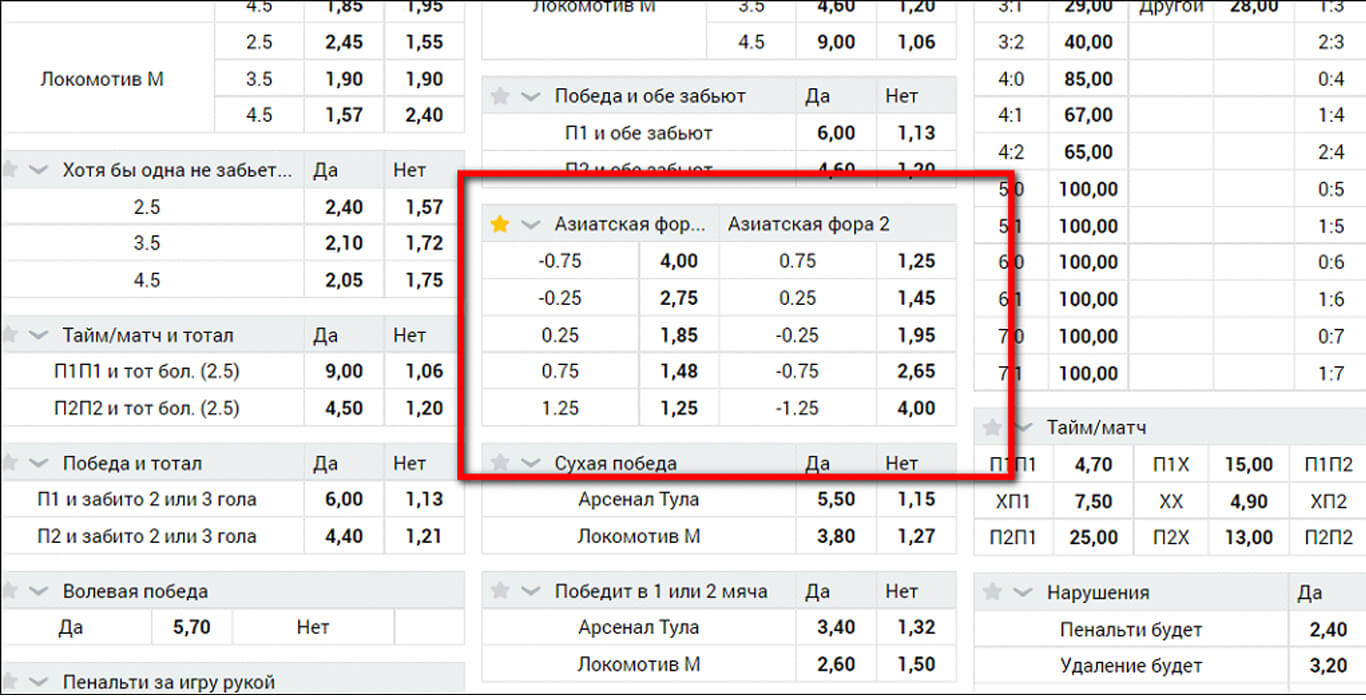Bet on Арсенал Тула win by 1-2 goals 3,40
The width and height of the screenshot is (1366, 700).
[x=836, y=627]
